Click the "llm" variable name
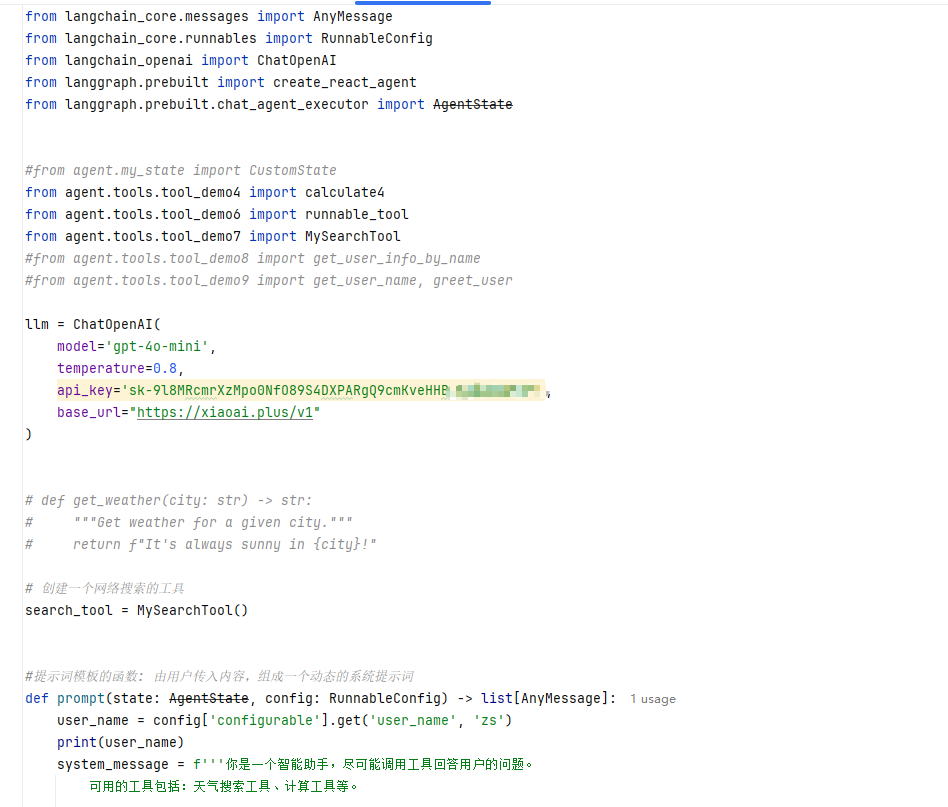The image size is (948, 807). [37, 325]
